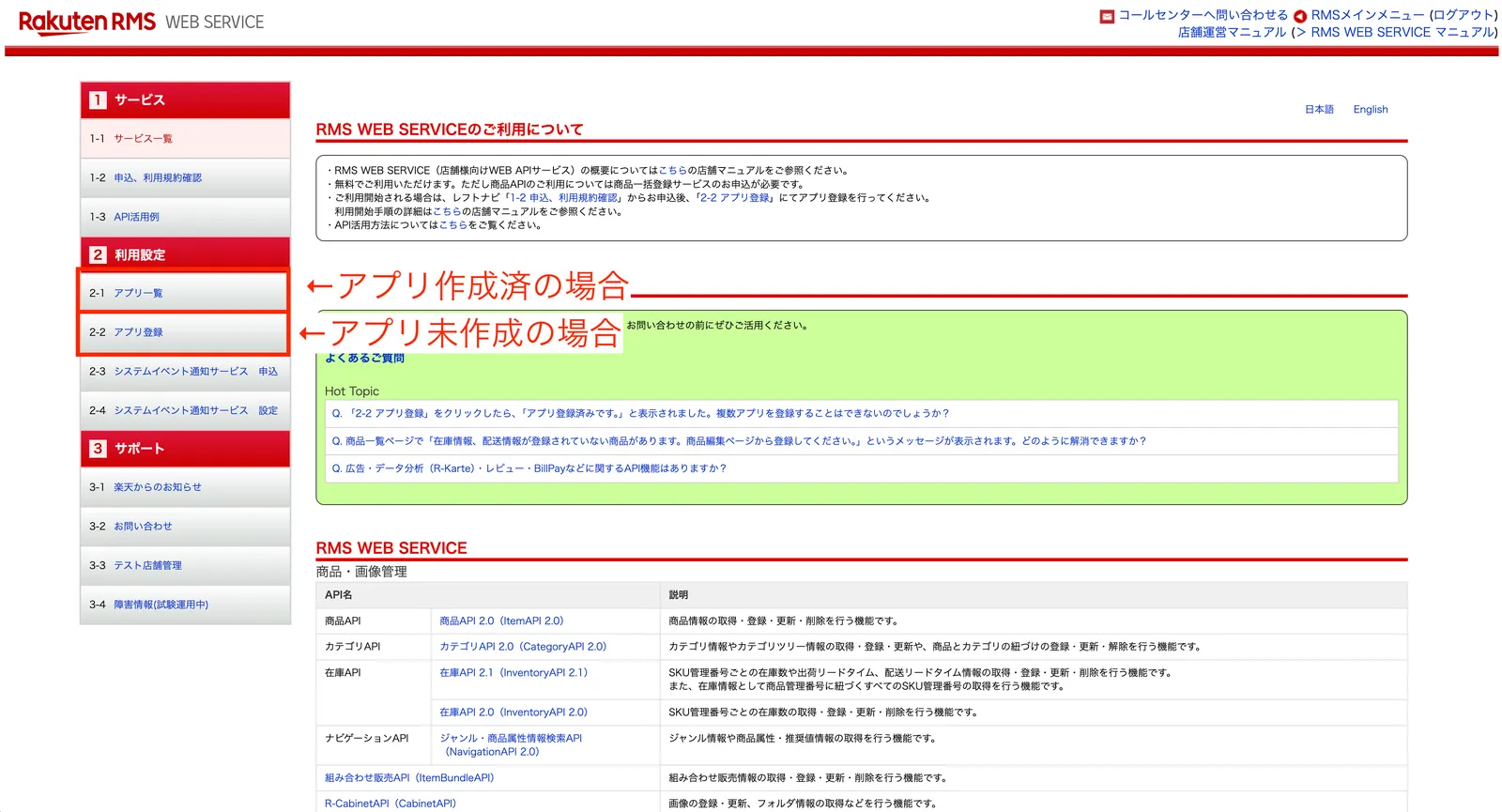Click the サービス section header
1502x812 pixels.
click(185, 100)
